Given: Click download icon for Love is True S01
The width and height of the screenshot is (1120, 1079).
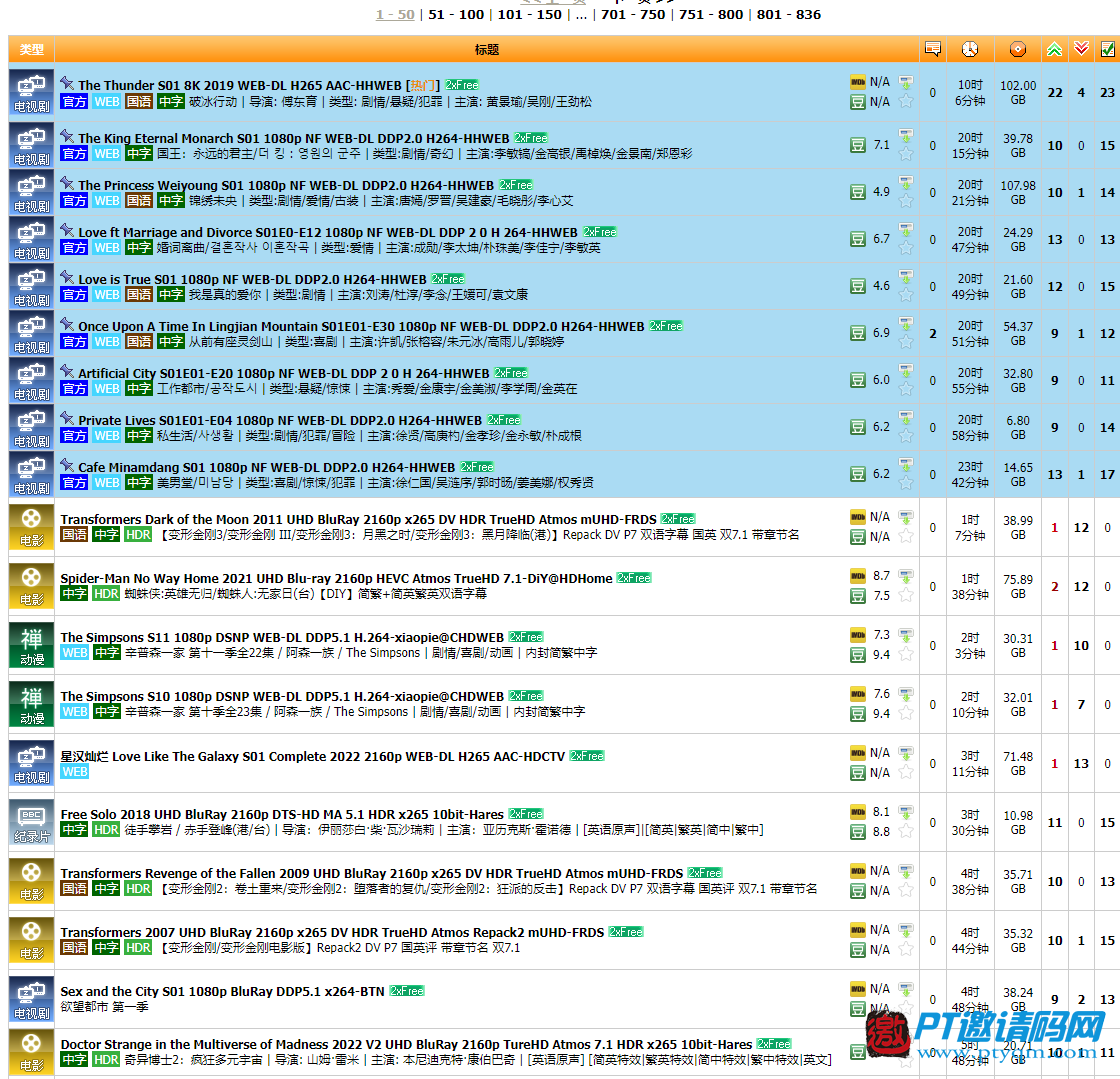Looking at the screenshot, I should [906, 276].
